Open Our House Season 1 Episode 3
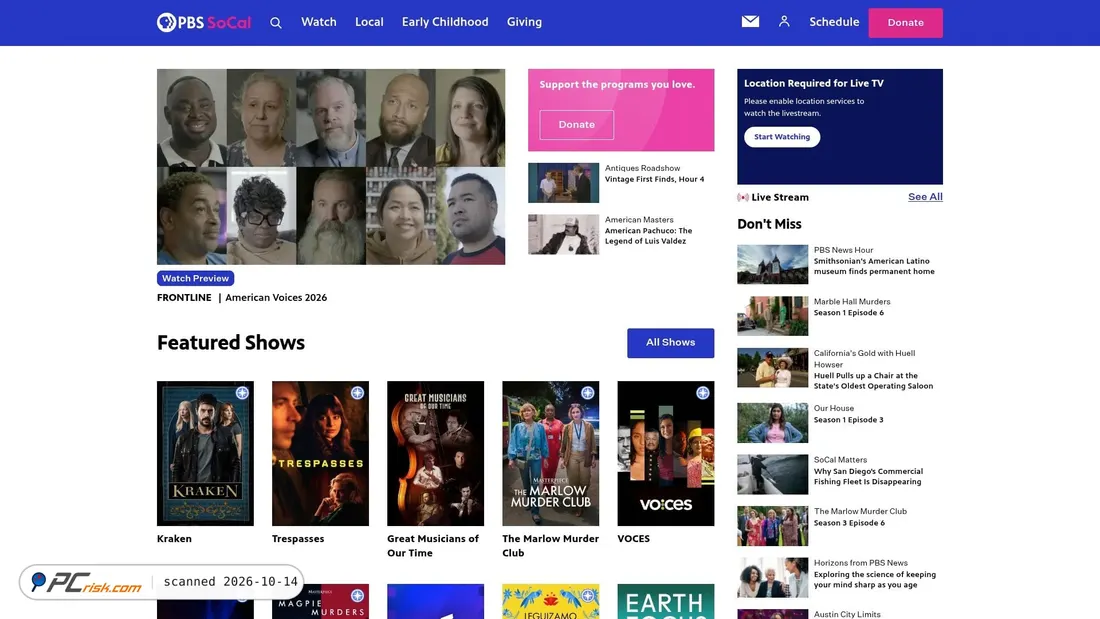This screenshot has width=1100, height=619. click(x=849, y=420)
